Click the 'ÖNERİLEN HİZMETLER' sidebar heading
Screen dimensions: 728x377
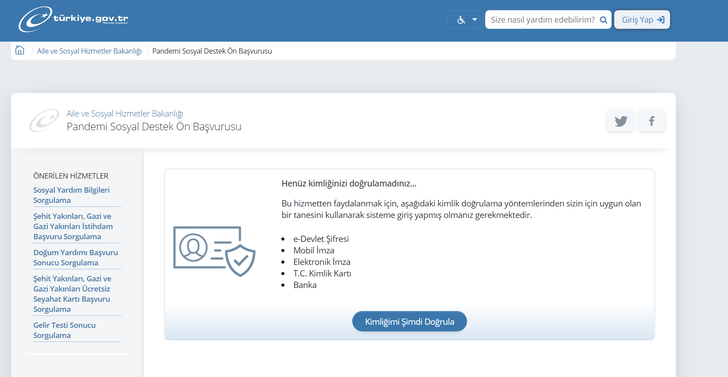click(71, 176)
